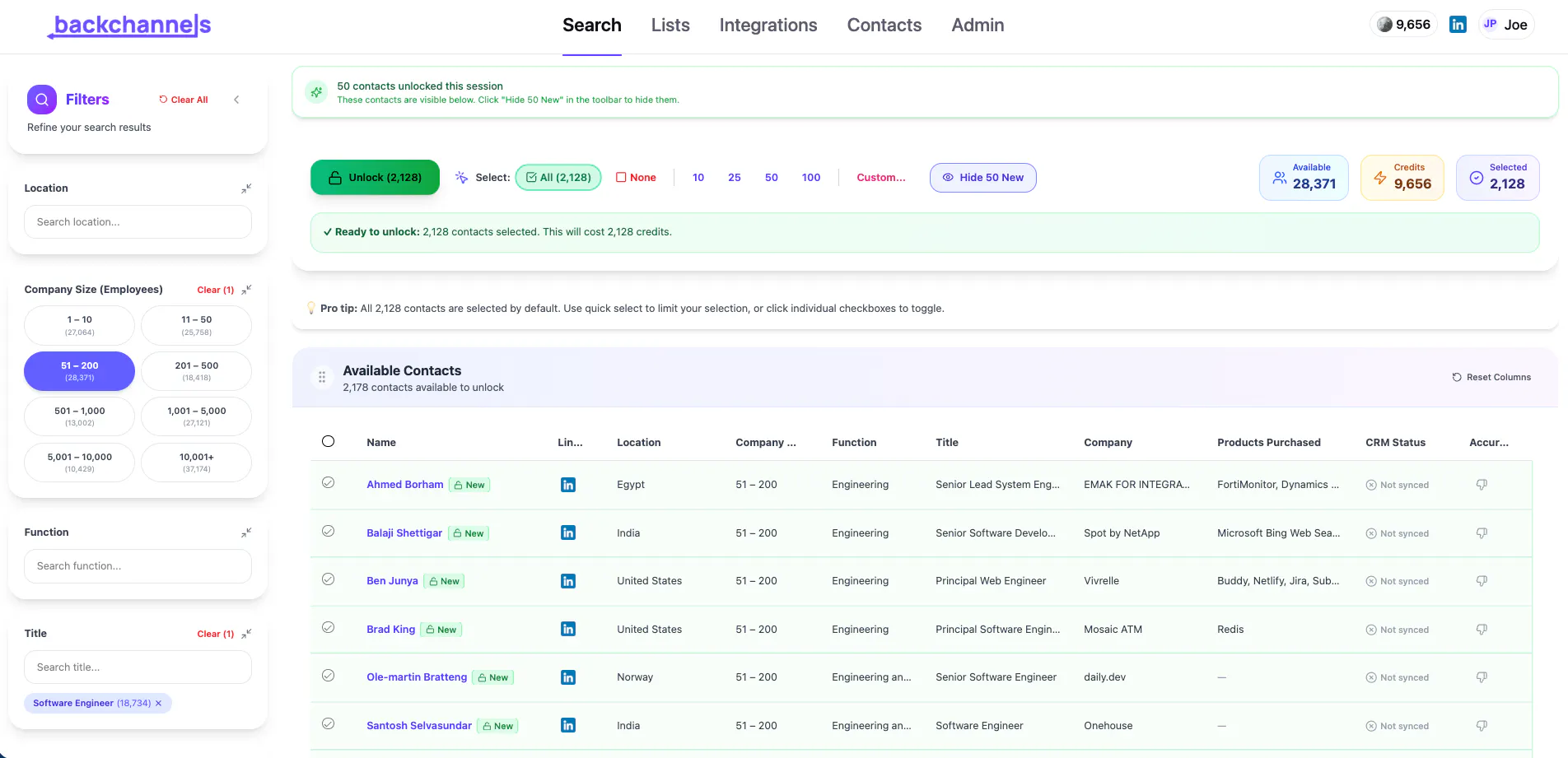Click the sparkle icon in unlocked session banner
This screenshot has width=1568, height=758.
click(x=316, y=92)
